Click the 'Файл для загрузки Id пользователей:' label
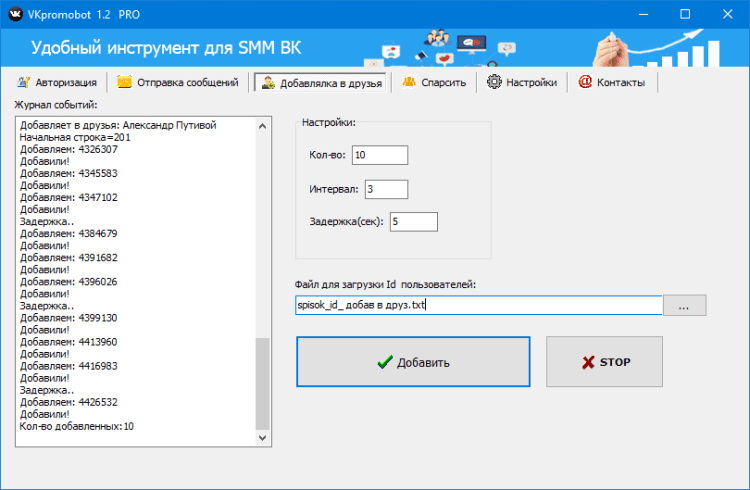Image resolution: width=750 pixels, height=490 pixels. point(385,284)
